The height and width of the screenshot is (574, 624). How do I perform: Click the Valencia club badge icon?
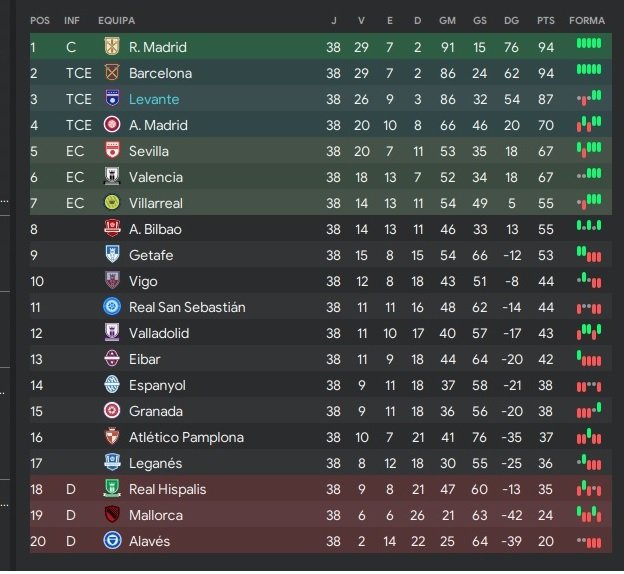click(112, 177)
